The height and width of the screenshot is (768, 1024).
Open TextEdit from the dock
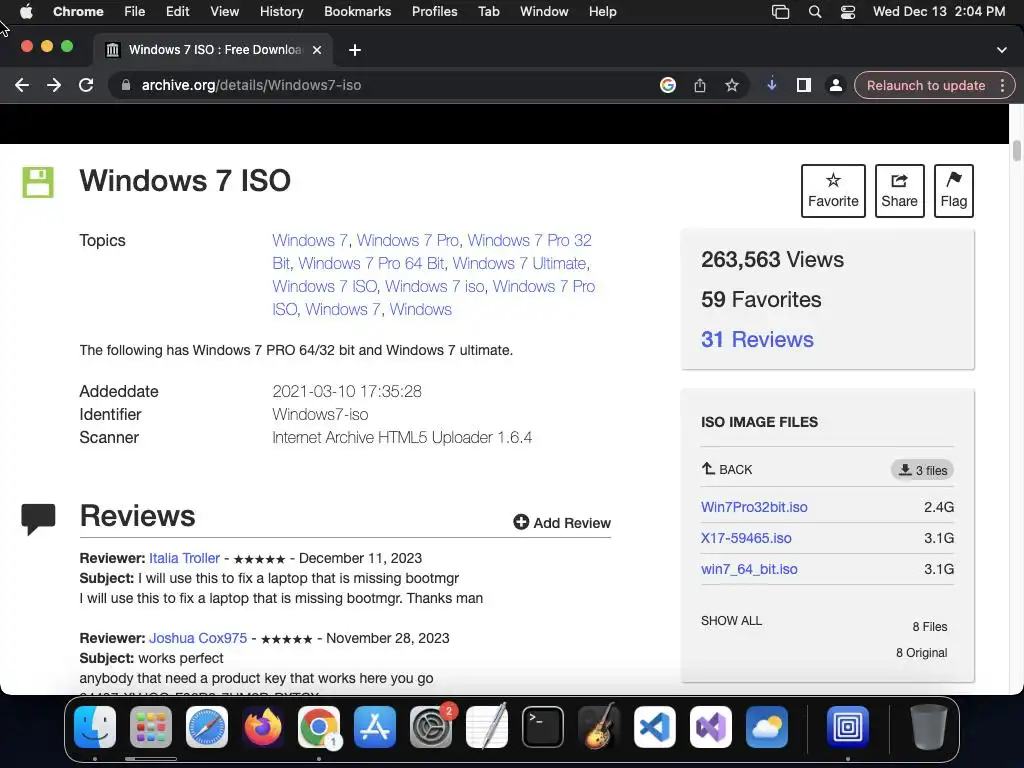(487, 727)
